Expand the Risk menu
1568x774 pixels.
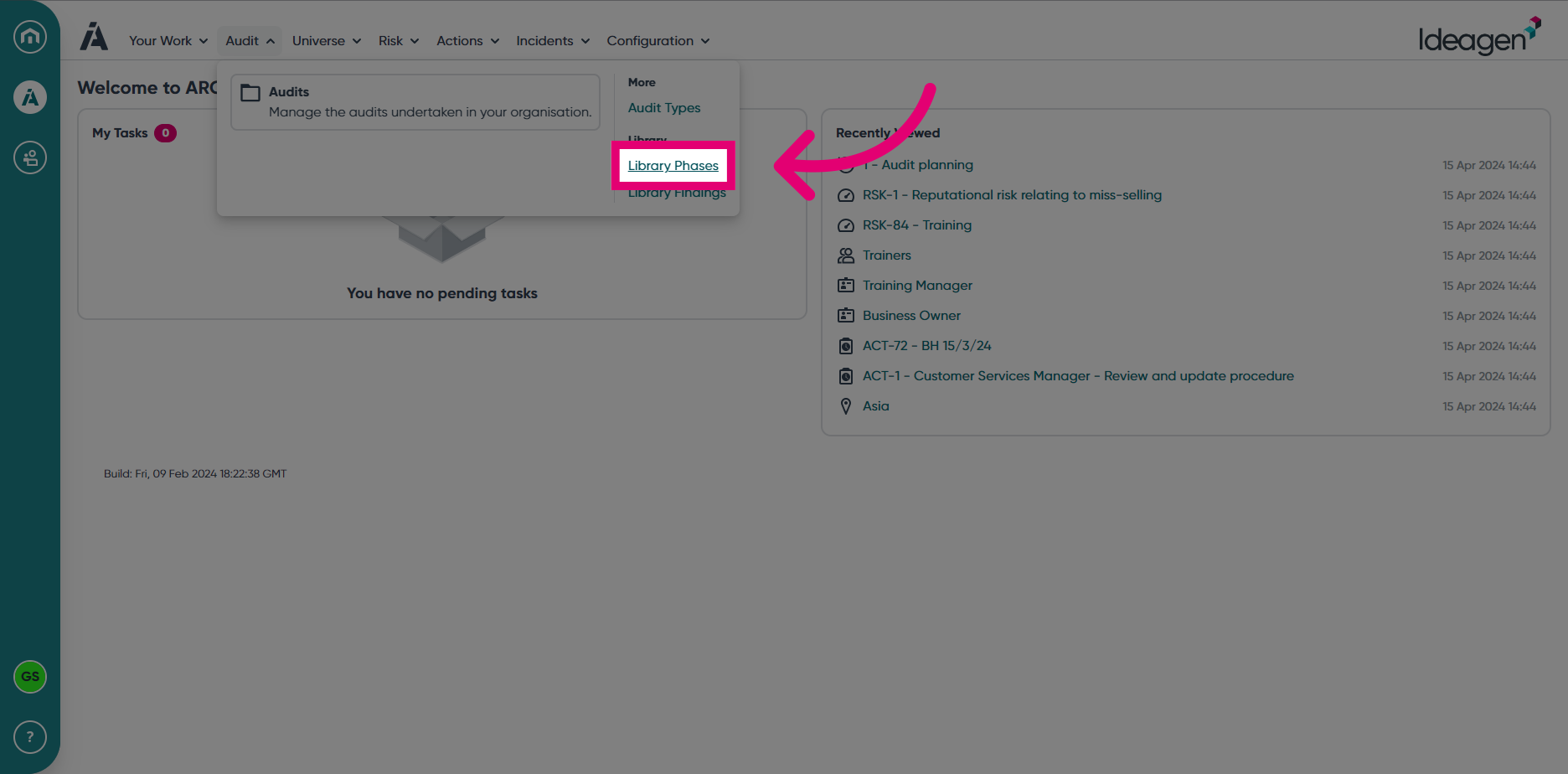(x=399, y=41)
